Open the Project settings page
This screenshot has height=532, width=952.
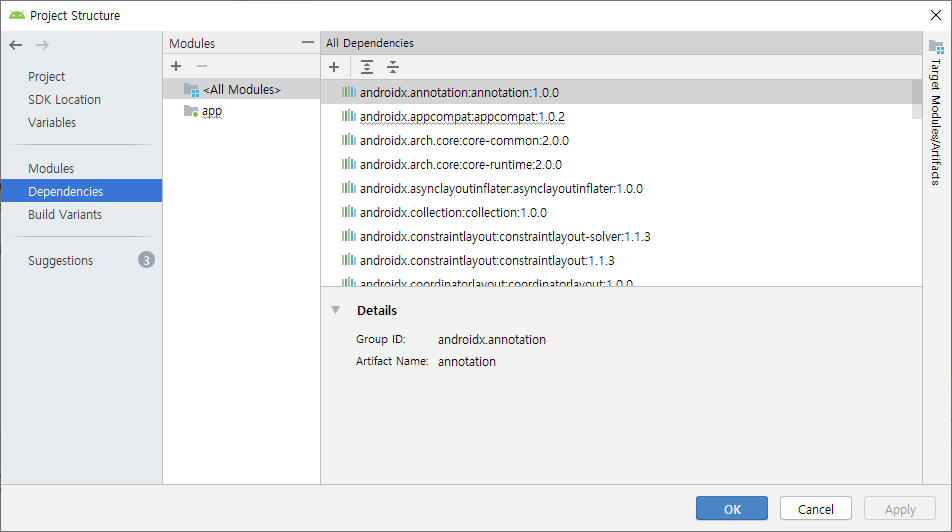point(47,77)
